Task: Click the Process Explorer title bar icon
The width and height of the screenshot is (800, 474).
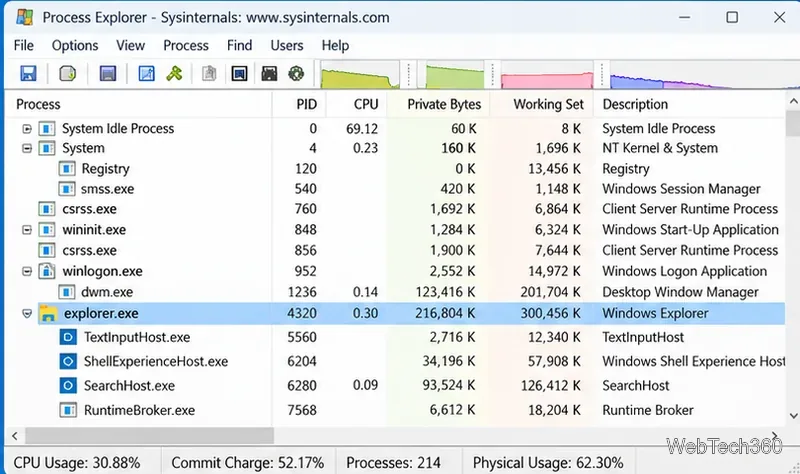Action: tap(24, 17)
